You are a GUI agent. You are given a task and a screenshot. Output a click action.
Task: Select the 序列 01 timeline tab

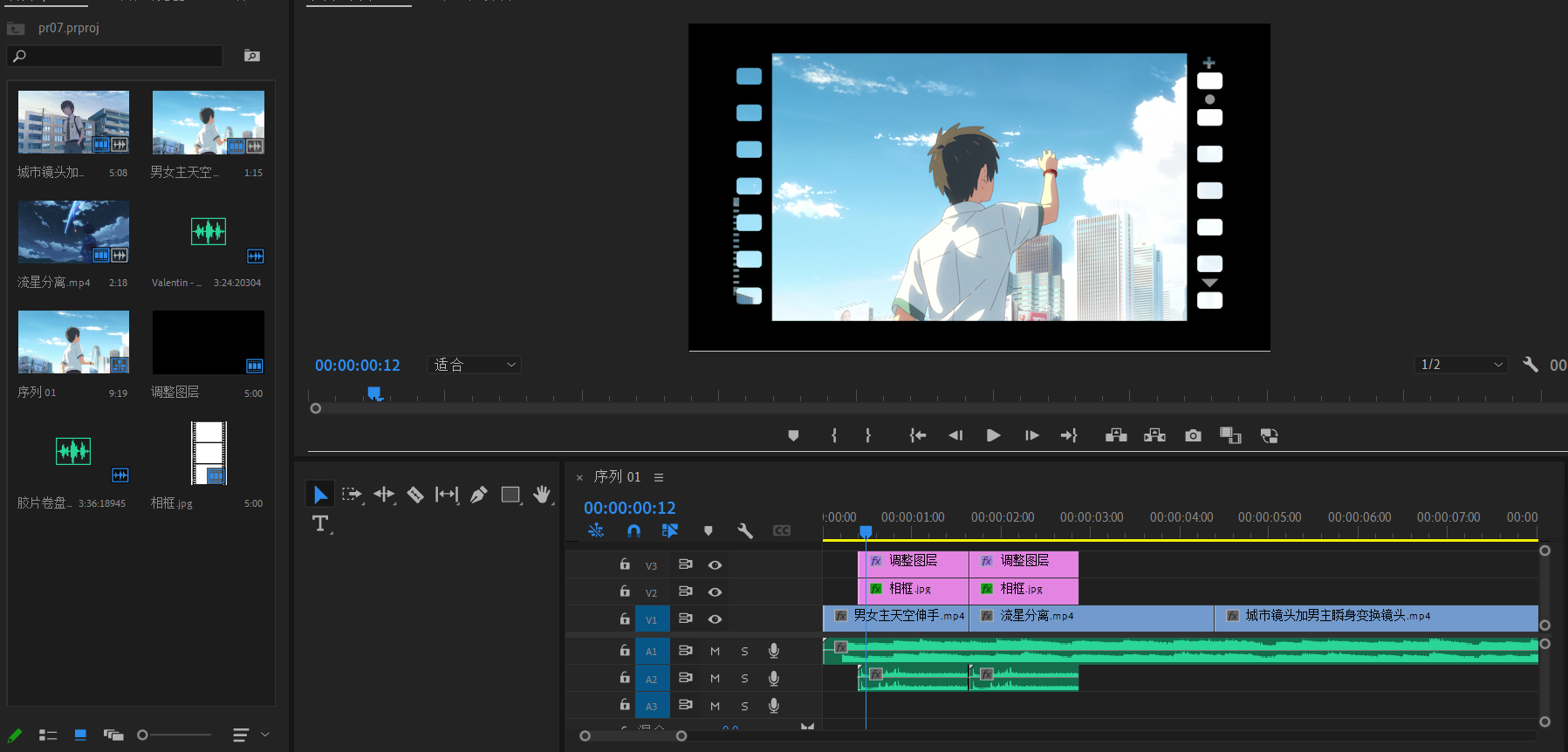click(x=617, y=477)
